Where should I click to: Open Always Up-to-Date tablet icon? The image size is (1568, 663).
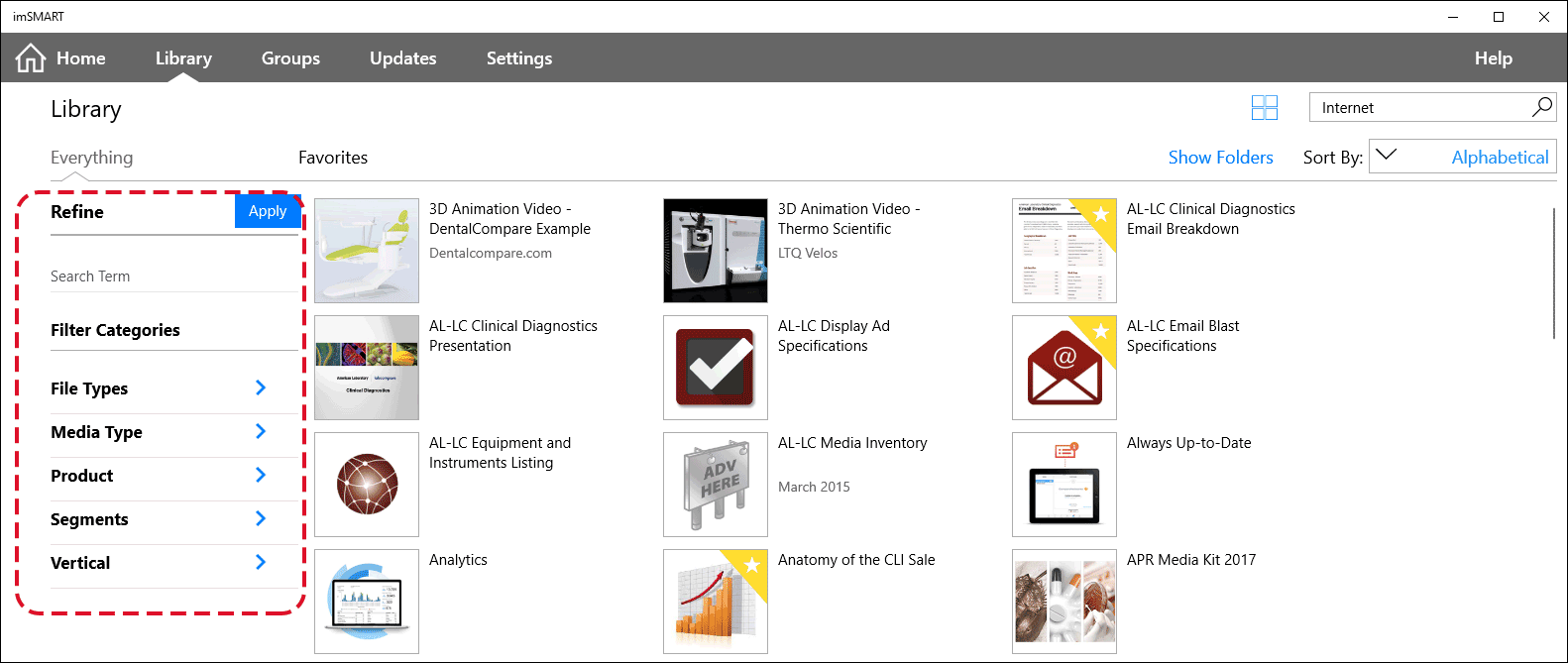click(1064, 485)
